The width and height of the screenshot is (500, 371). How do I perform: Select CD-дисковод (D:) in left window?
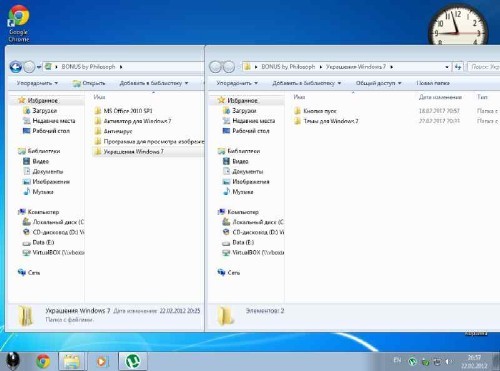coord(53,232)
